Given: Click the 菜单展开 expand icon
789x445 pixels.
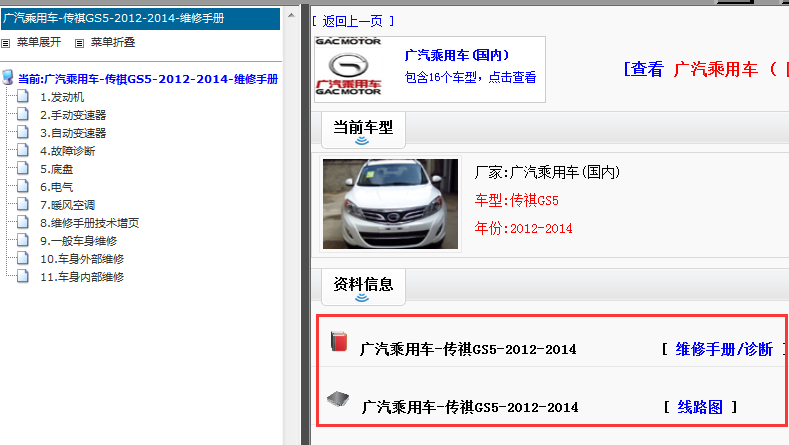Looking at the screenshot, I should (6, 43).
